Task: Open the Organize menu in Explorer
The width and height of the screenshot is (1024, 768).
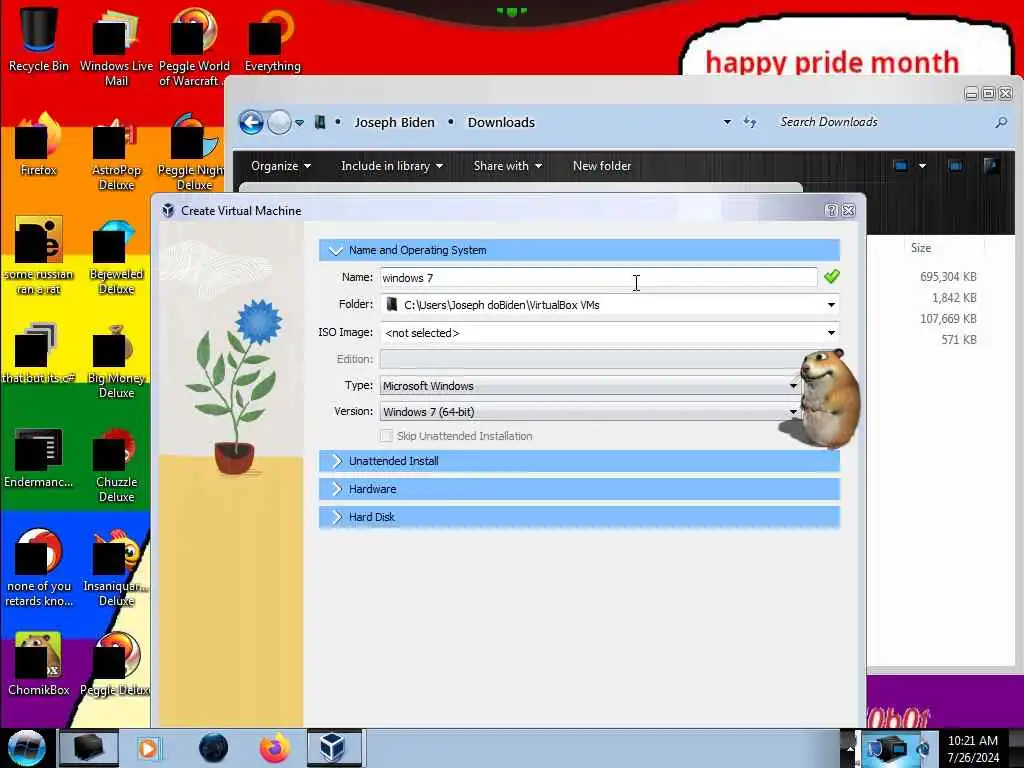Action: [x=281, y=166]
